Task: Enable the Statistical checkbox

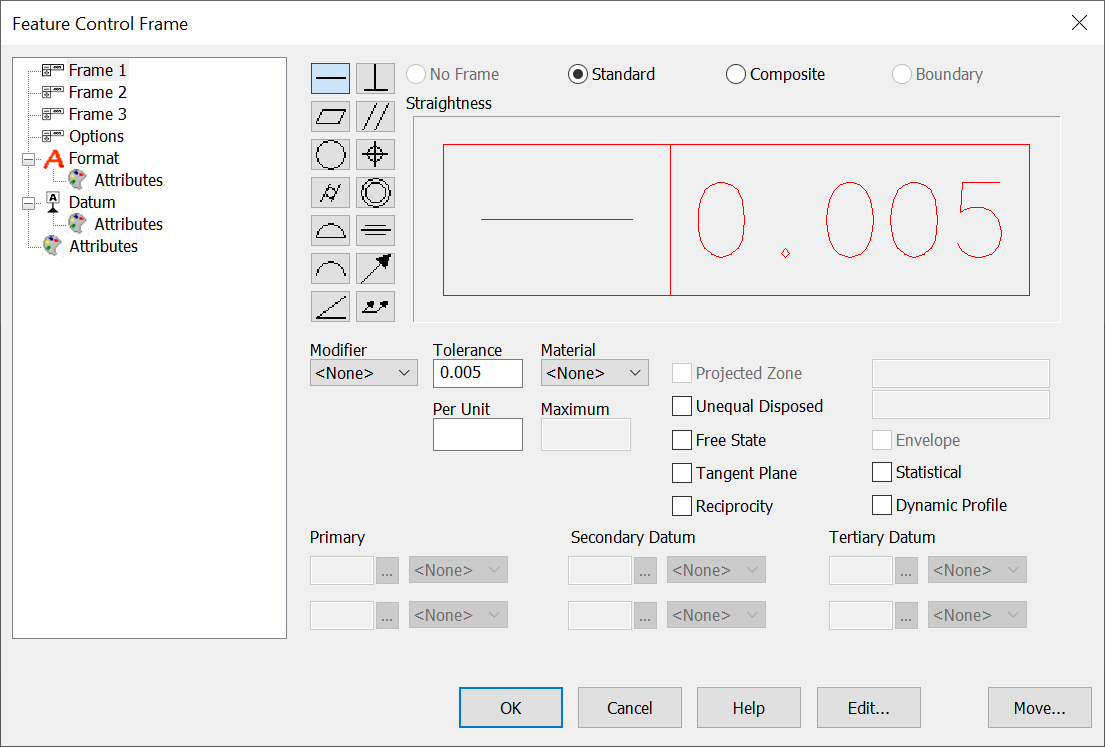Action: (x=882, y=472)
